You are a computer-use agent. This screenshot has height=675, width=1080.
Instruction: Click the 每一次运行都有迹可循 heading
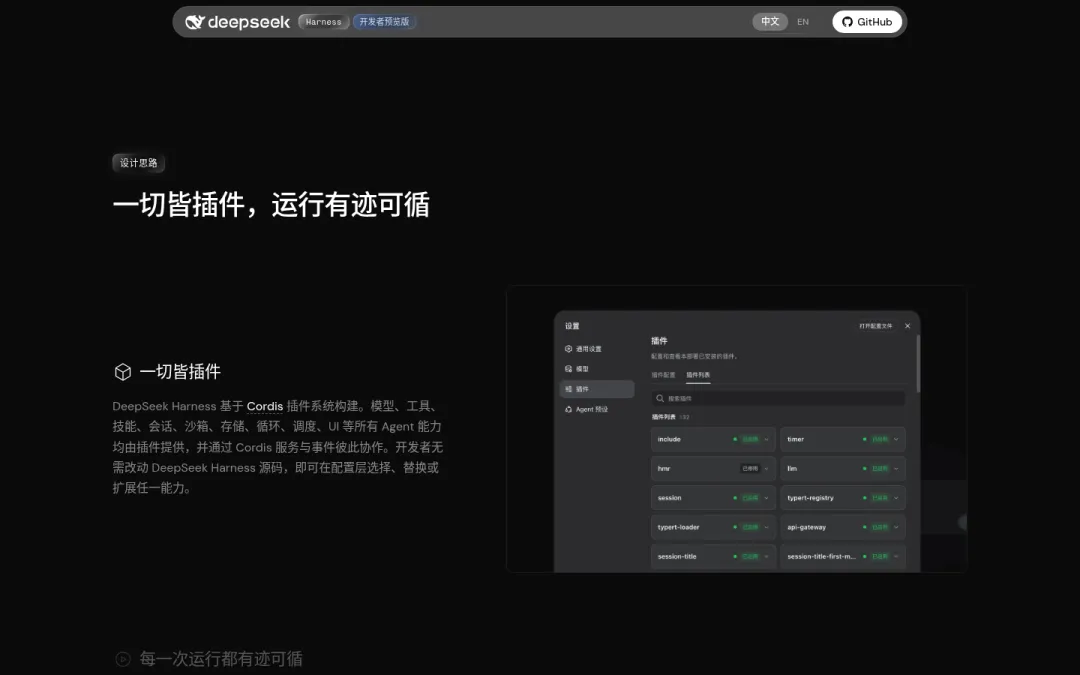(221, 659)
